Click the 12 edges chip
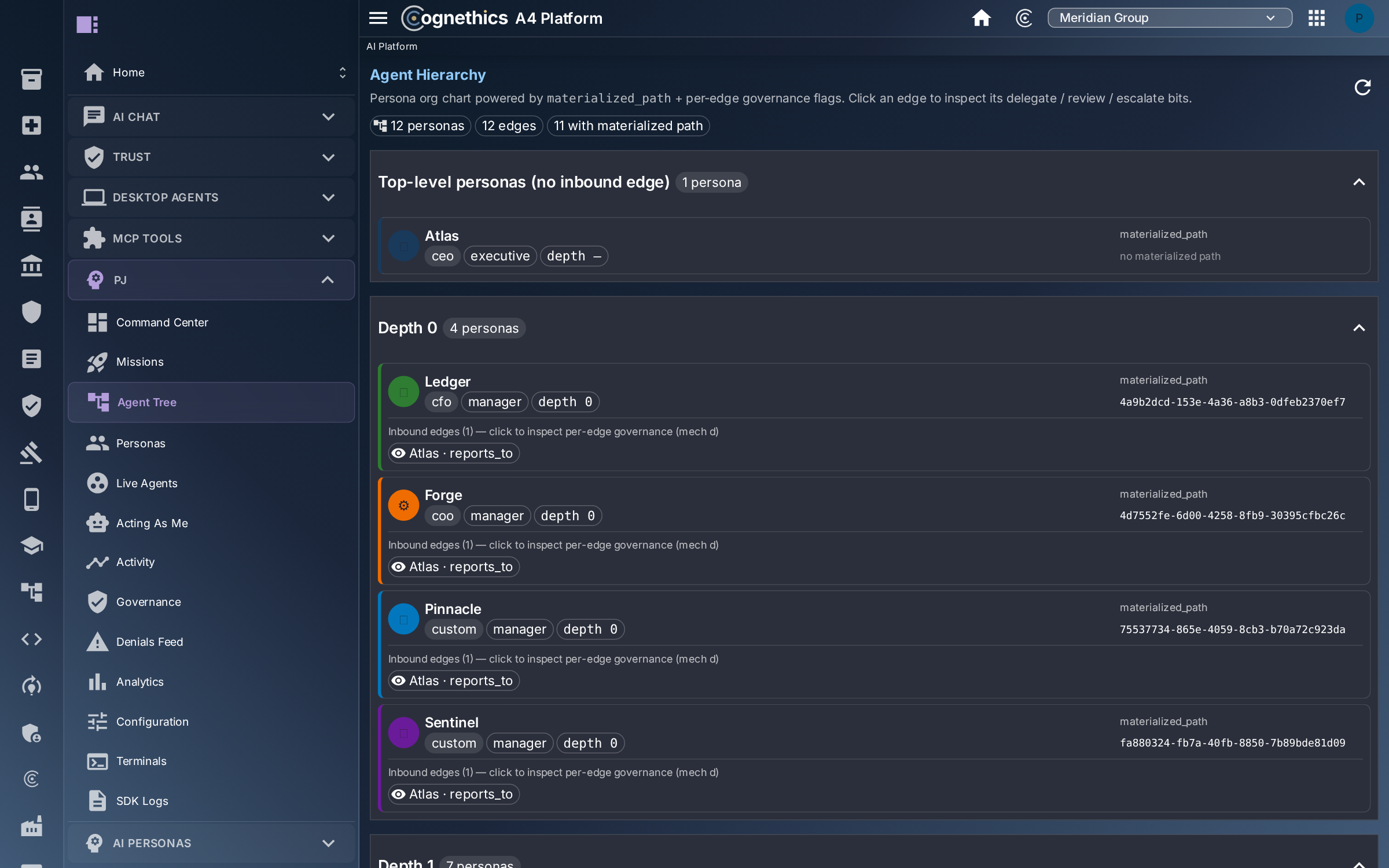 [x=509, y=126]
